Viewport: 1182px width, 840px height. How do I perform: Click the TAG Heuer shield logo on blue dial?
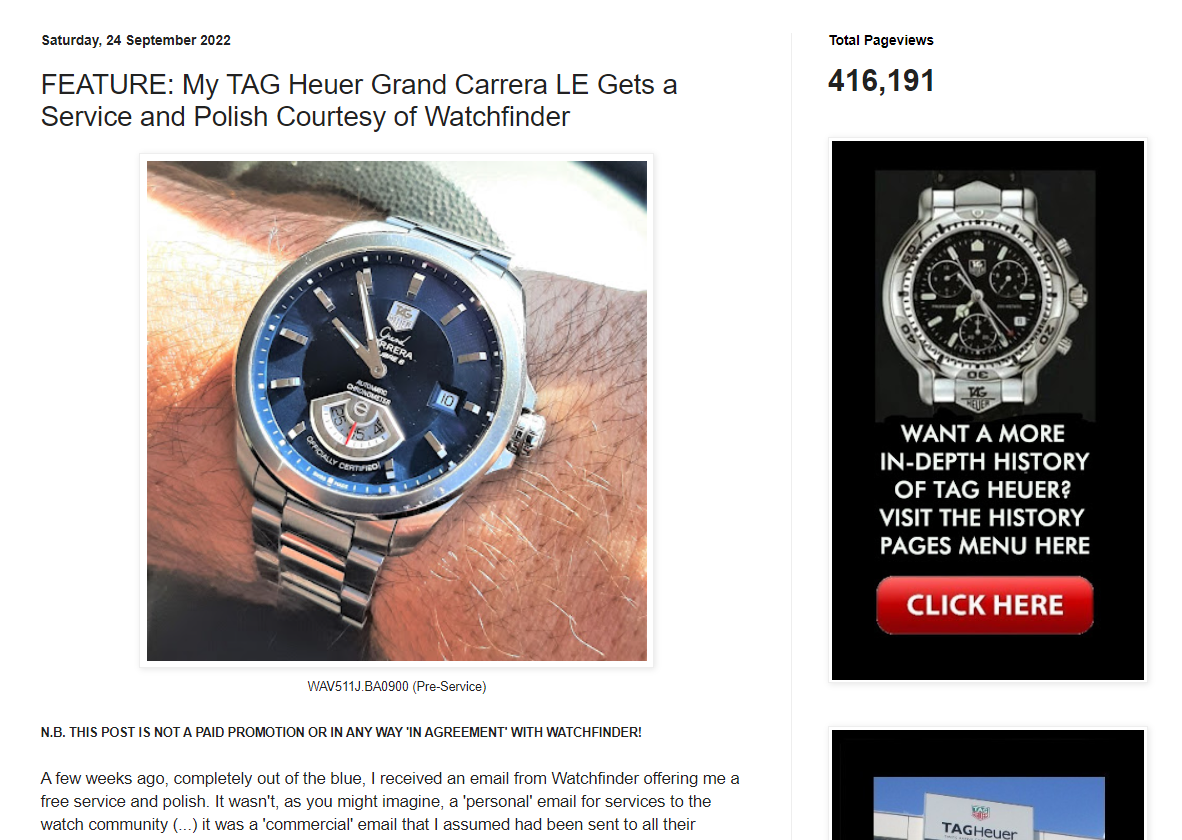click(403, 315)
